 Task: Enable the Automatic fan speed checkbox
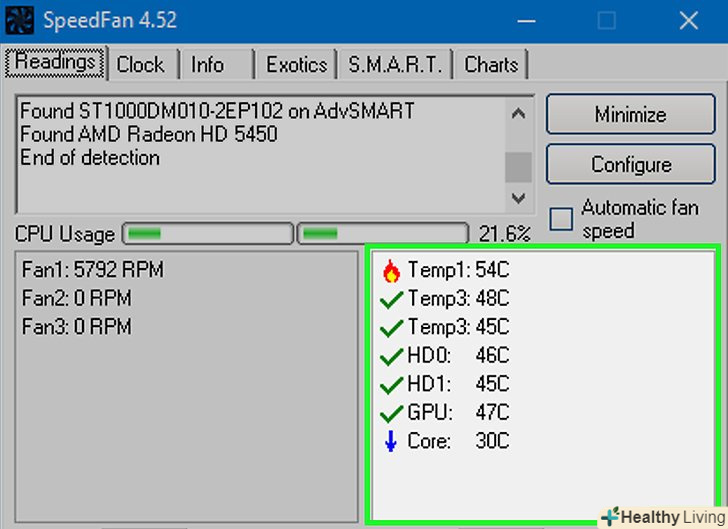[x=561, y=219]
